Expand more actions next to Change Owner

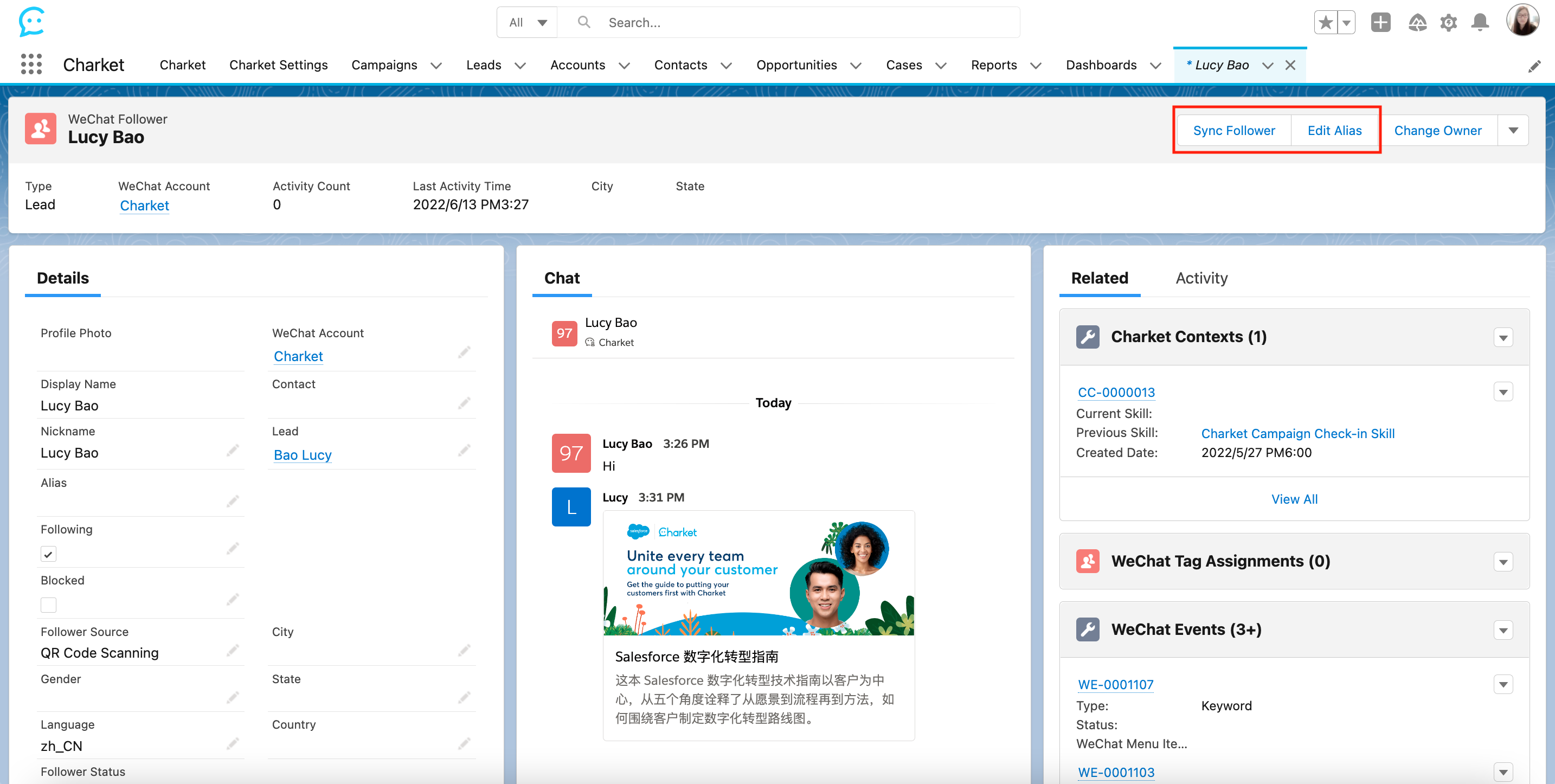[x=1513, y=130]
